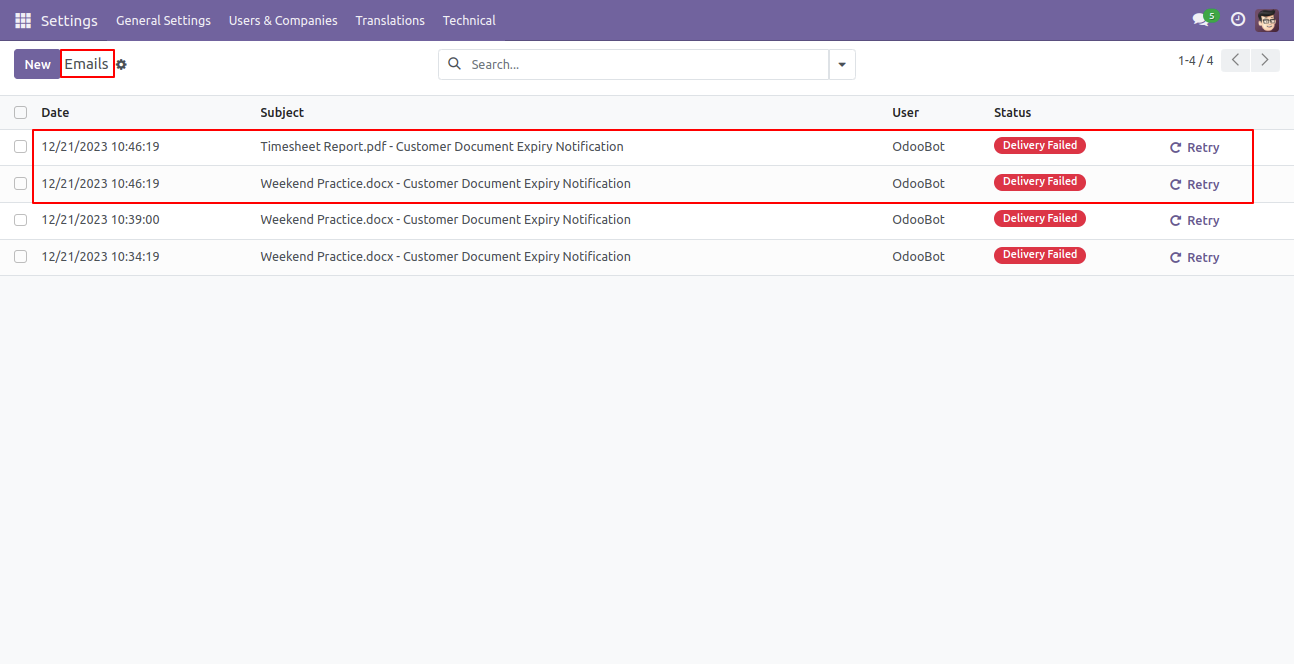This screenshot has height=664, width=1294.
Task: Go to previous page arrow
Action: pos(1236,60)
